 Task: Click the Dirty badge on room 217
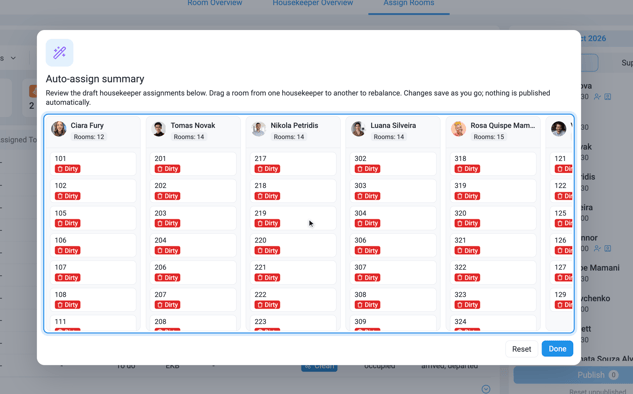[268, 169]
